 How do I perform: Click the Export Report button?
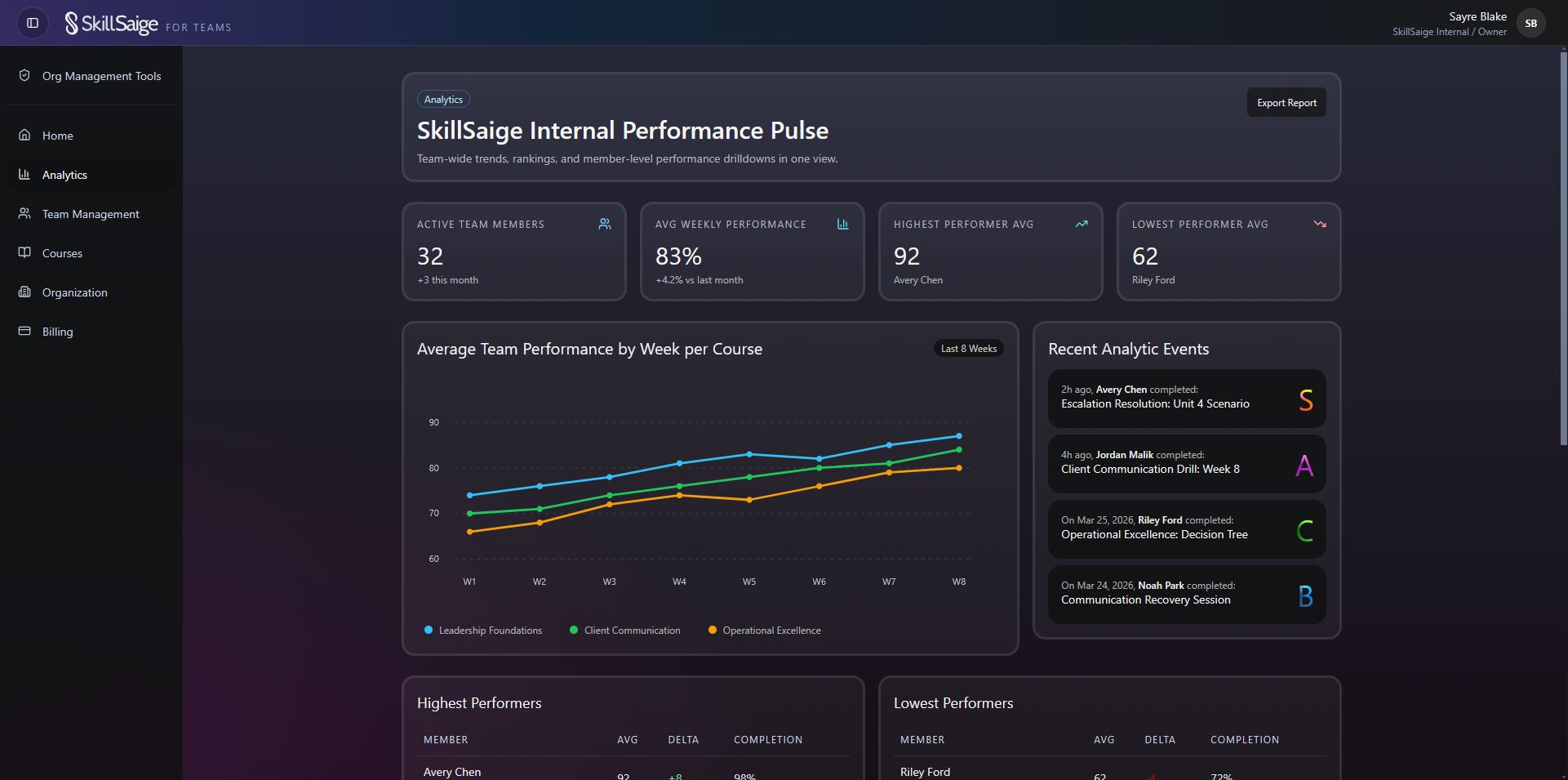tap(1286, 101)
